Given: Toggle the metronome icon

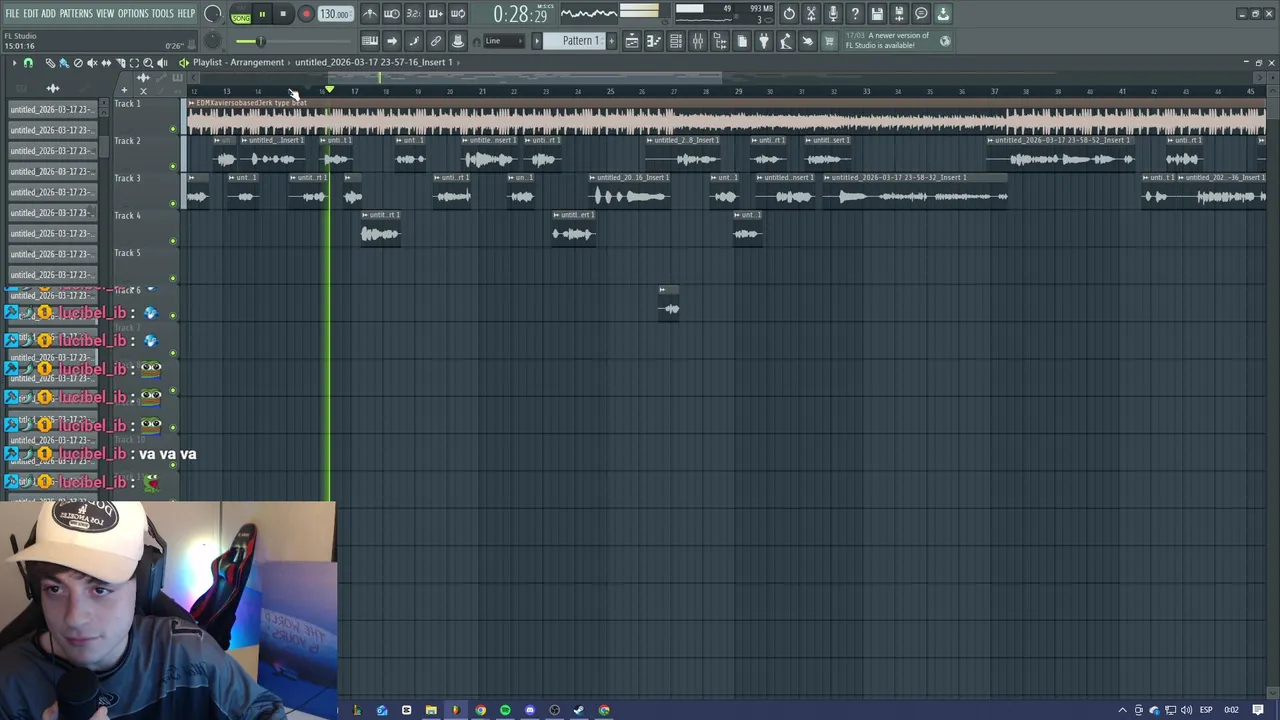Looking at the screenshot, I should coord(370,14).
